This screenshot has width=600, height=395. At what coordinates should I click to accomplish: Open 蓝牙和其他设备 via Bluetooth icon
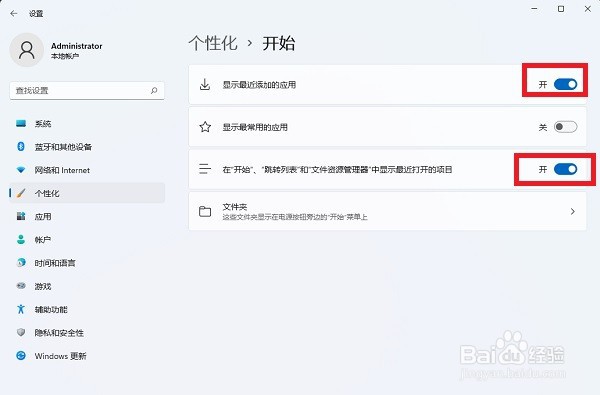pyautogui.click(x=21, y=147)
